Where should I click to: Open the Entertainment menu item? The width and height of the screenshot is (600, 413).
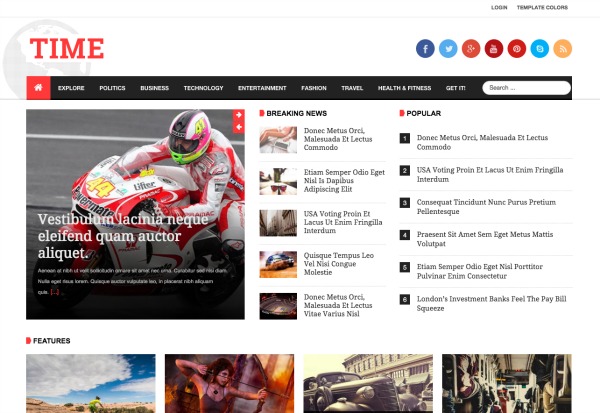pyautogui.click(x=262, y=88)
